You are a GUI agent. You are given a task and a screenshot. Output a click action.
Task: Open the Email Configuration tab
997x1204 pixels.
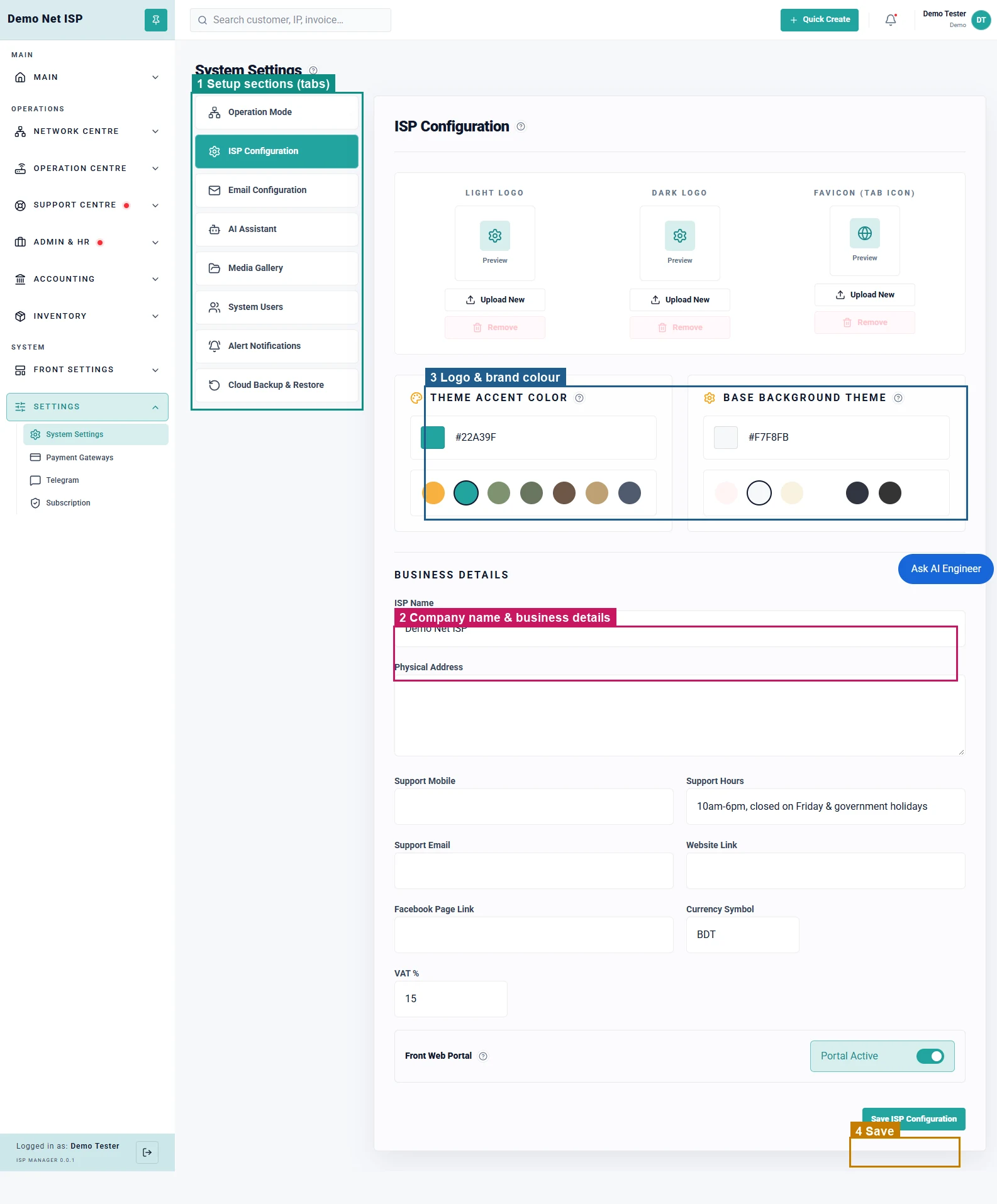(277, 190)
